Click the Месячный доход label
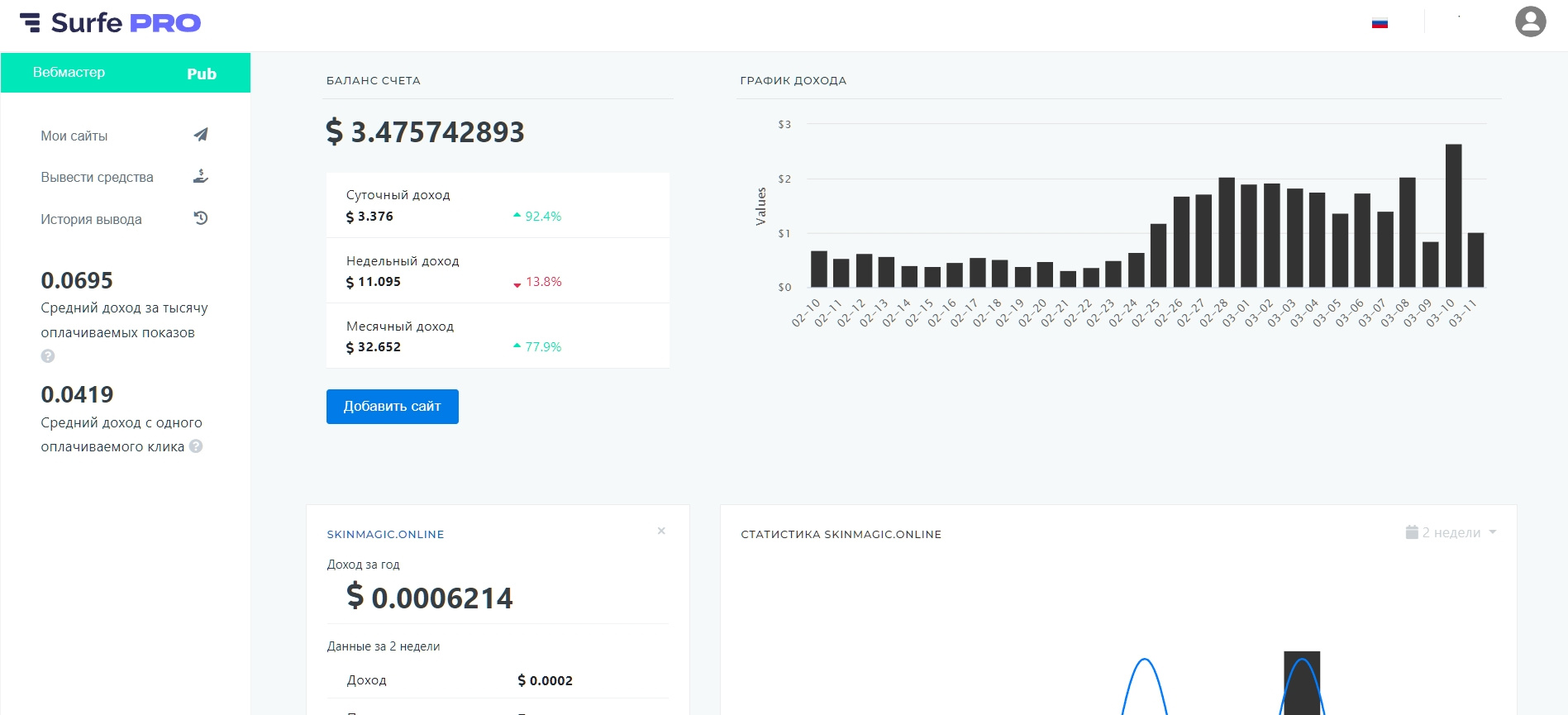 point(400,327)
